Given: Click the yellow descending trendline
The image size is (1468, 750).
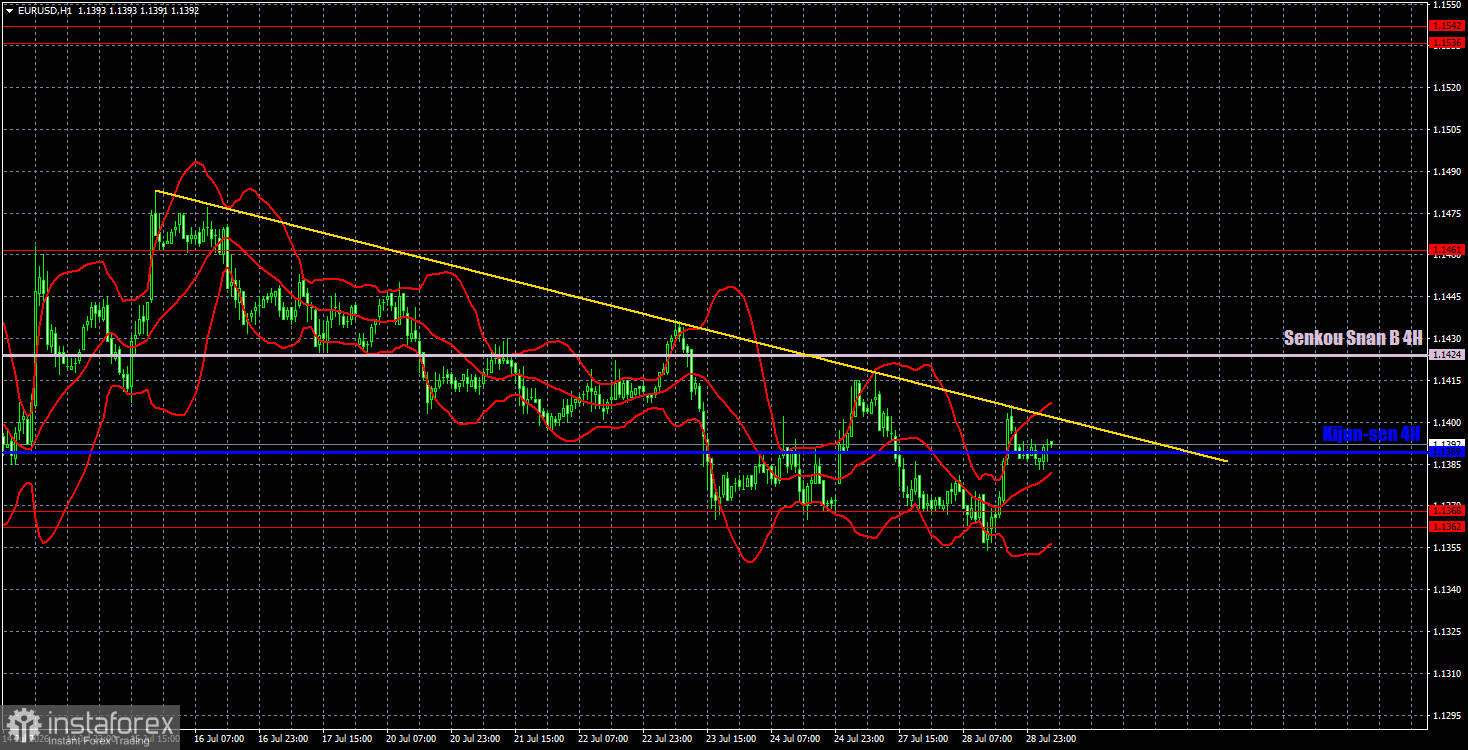Looking at the screenshot, I should coord(690,325).
